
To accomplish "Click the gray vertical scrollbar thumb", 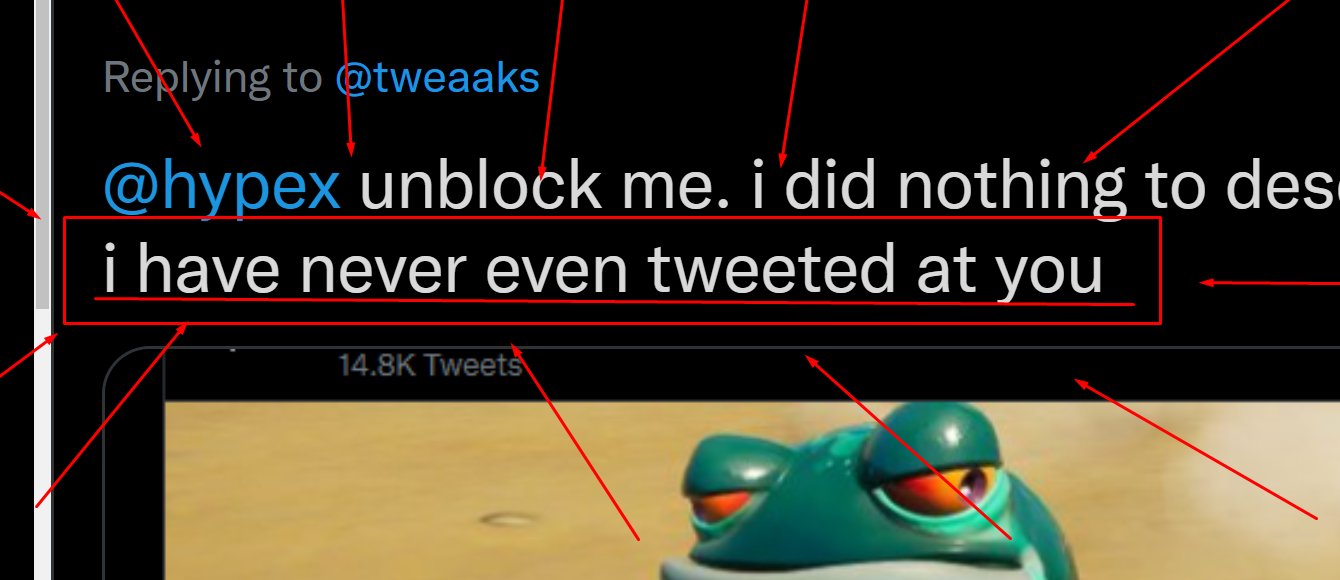I will [x=42, y=155].
